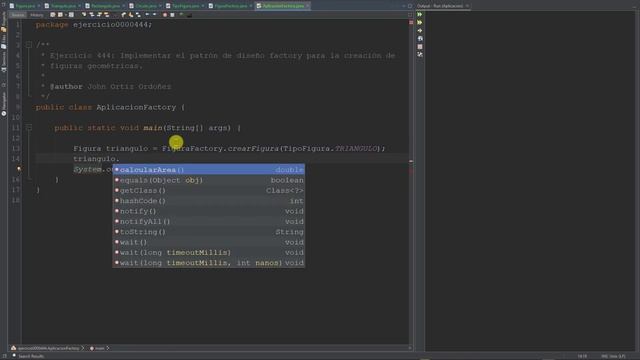Click the Find Previous Occurrence toolbar icon
Image resolution: width=640 pixels, height=360 pixels.
[x=92, y=15]
